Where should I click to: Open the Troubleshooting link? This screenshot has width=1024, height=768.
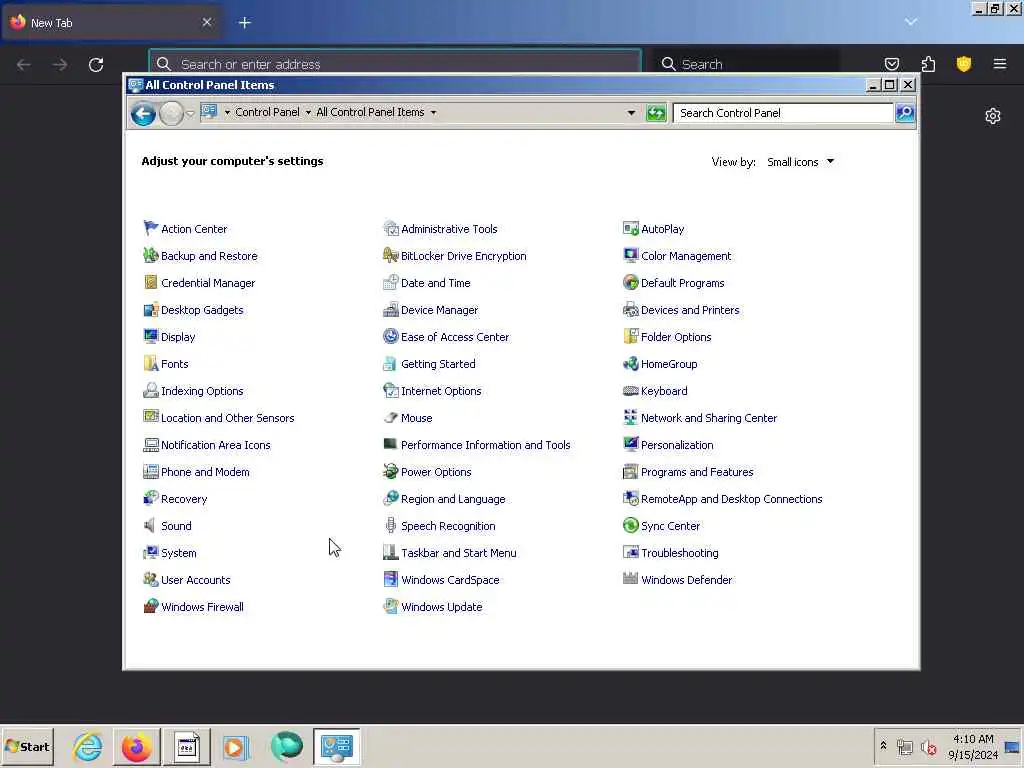pos(679,552)
